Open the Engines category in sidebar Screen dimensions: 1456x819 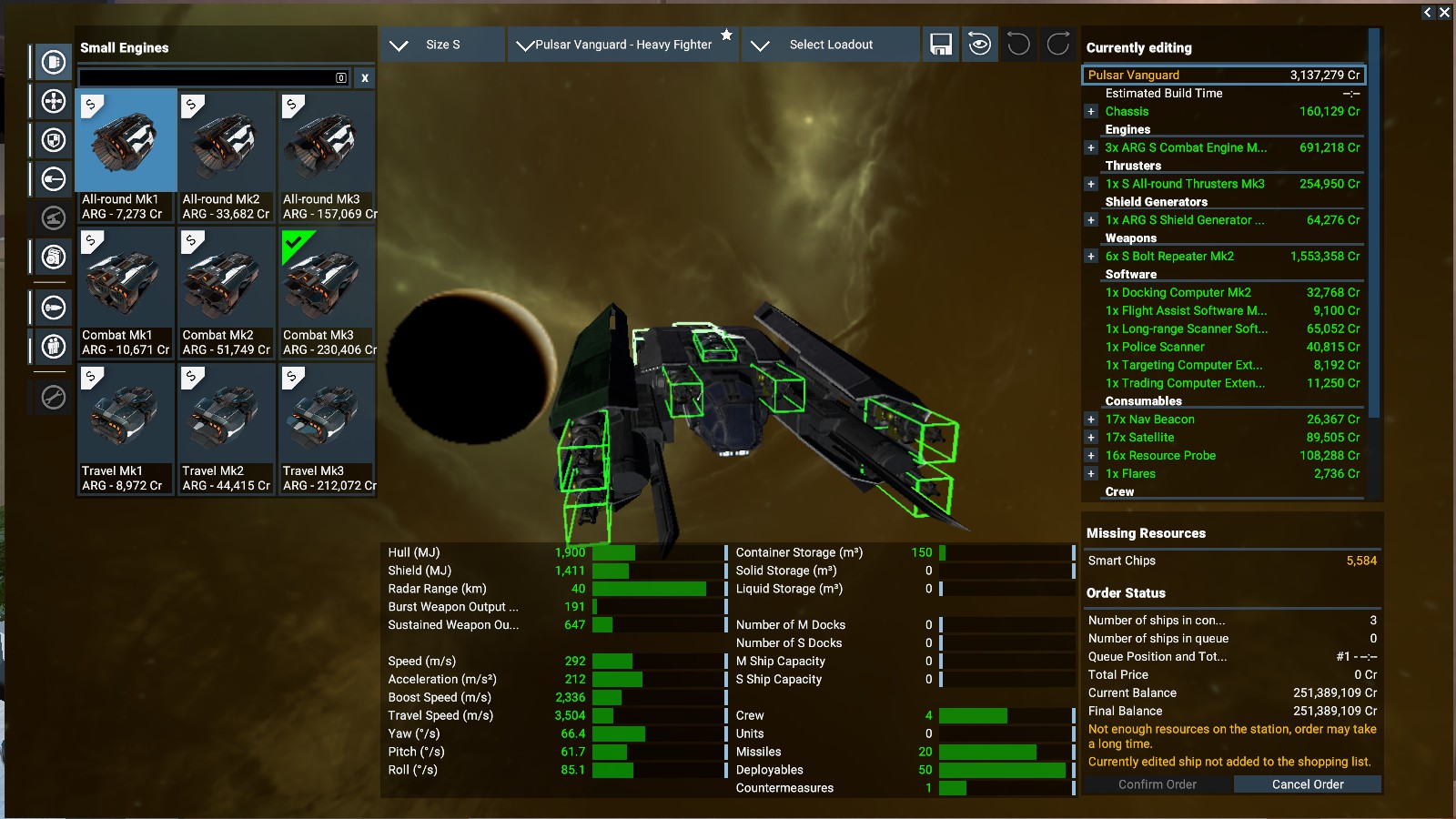click(x=54, y=62)
